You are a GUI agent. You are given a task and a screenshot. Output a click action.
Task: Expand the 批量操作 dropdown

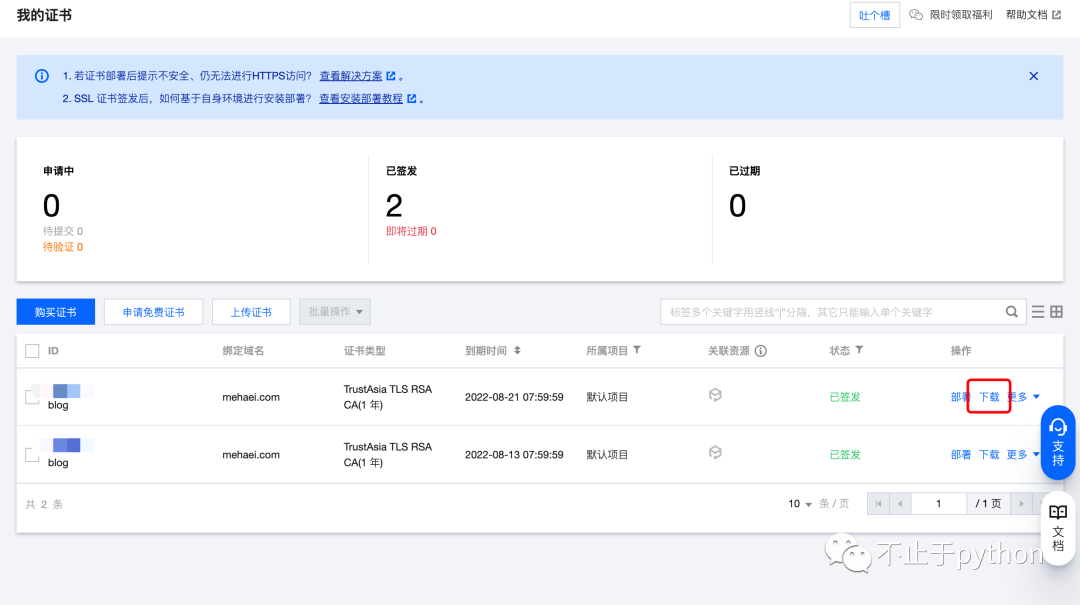click(335, 312)
